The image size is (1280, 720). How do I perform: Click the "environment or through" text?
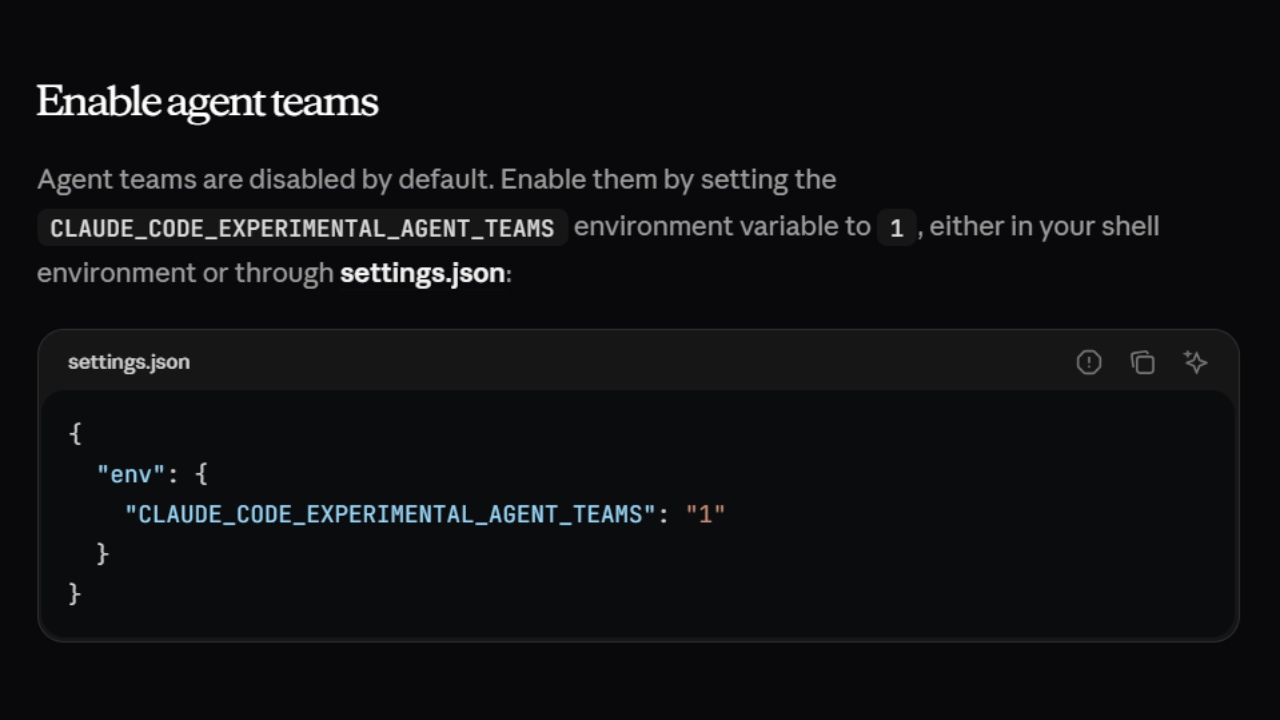185,273
